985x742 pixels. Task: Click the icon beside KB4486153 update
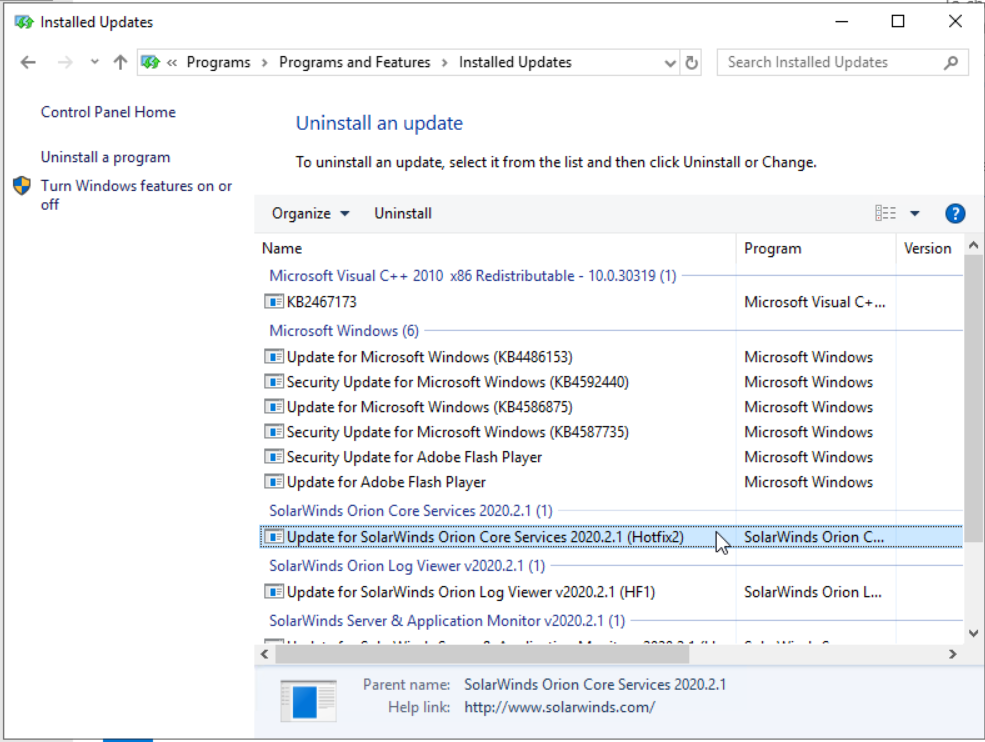[x=273, y=357]
